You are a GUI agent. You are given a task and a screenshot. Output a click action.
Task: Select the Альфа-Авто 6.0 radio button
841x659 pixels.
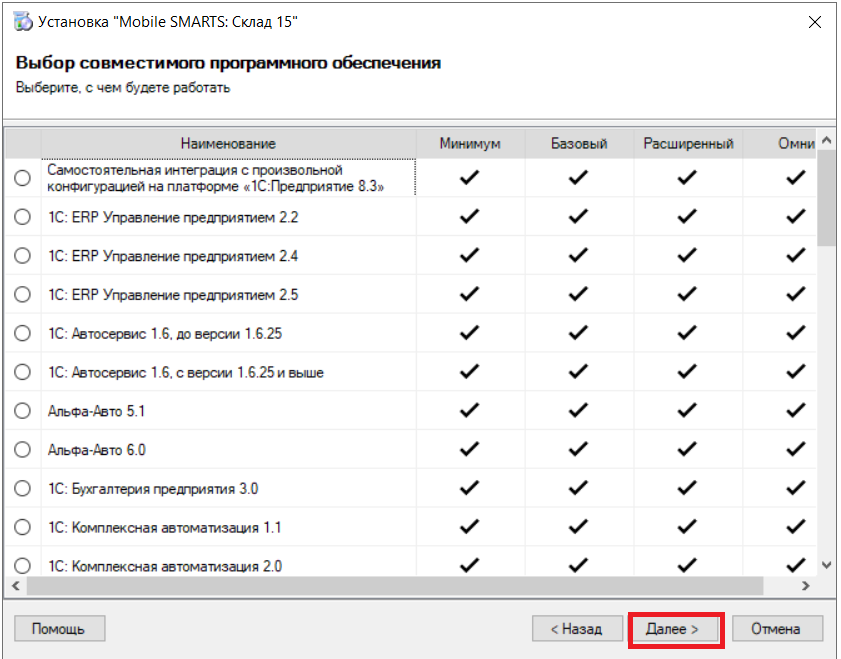point(23,449)
